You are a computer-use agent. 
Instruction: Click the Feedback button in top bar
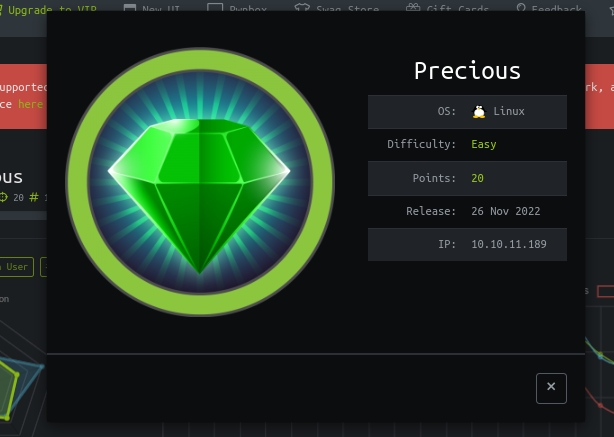tap(556, 10)
